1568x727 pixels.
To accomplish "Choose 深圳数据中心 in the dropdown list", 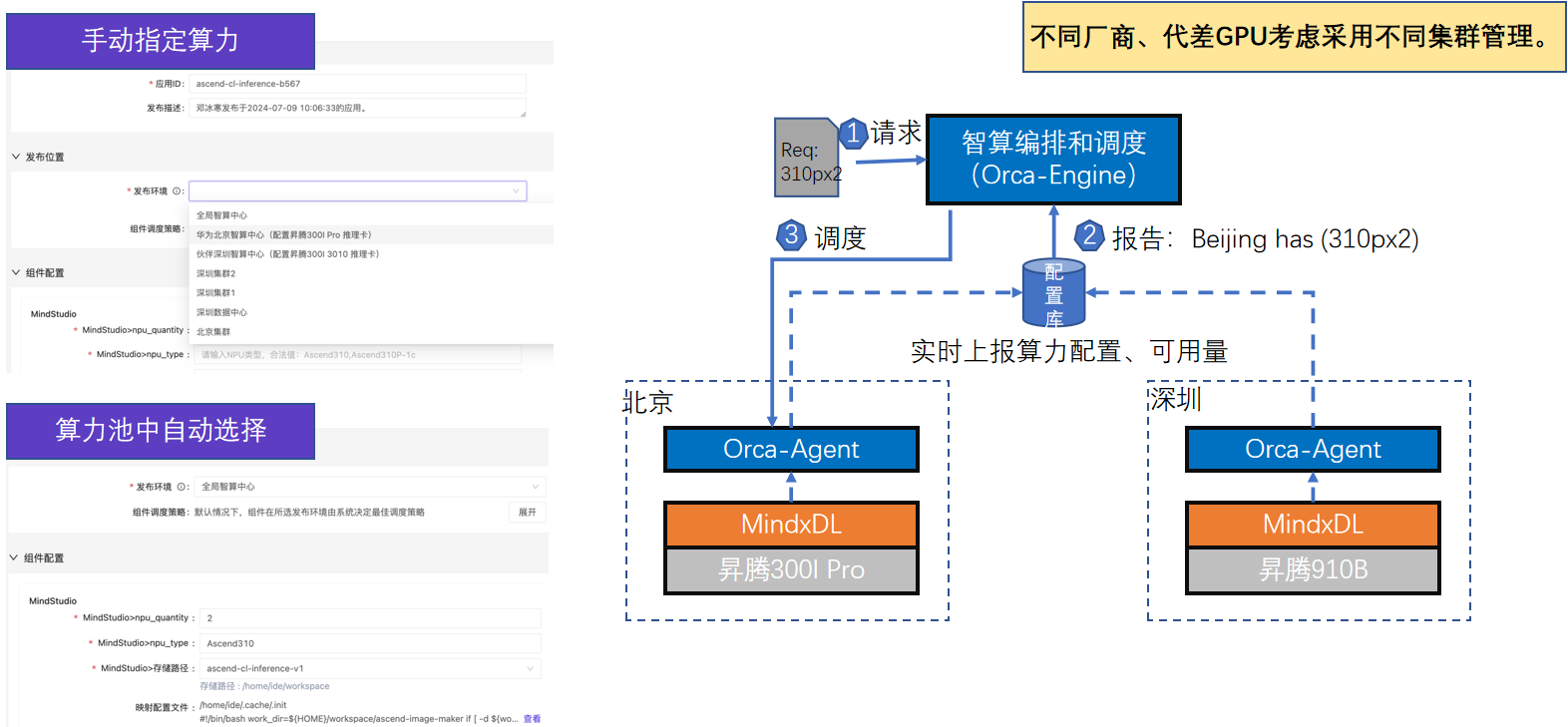I will click(221, 312).
